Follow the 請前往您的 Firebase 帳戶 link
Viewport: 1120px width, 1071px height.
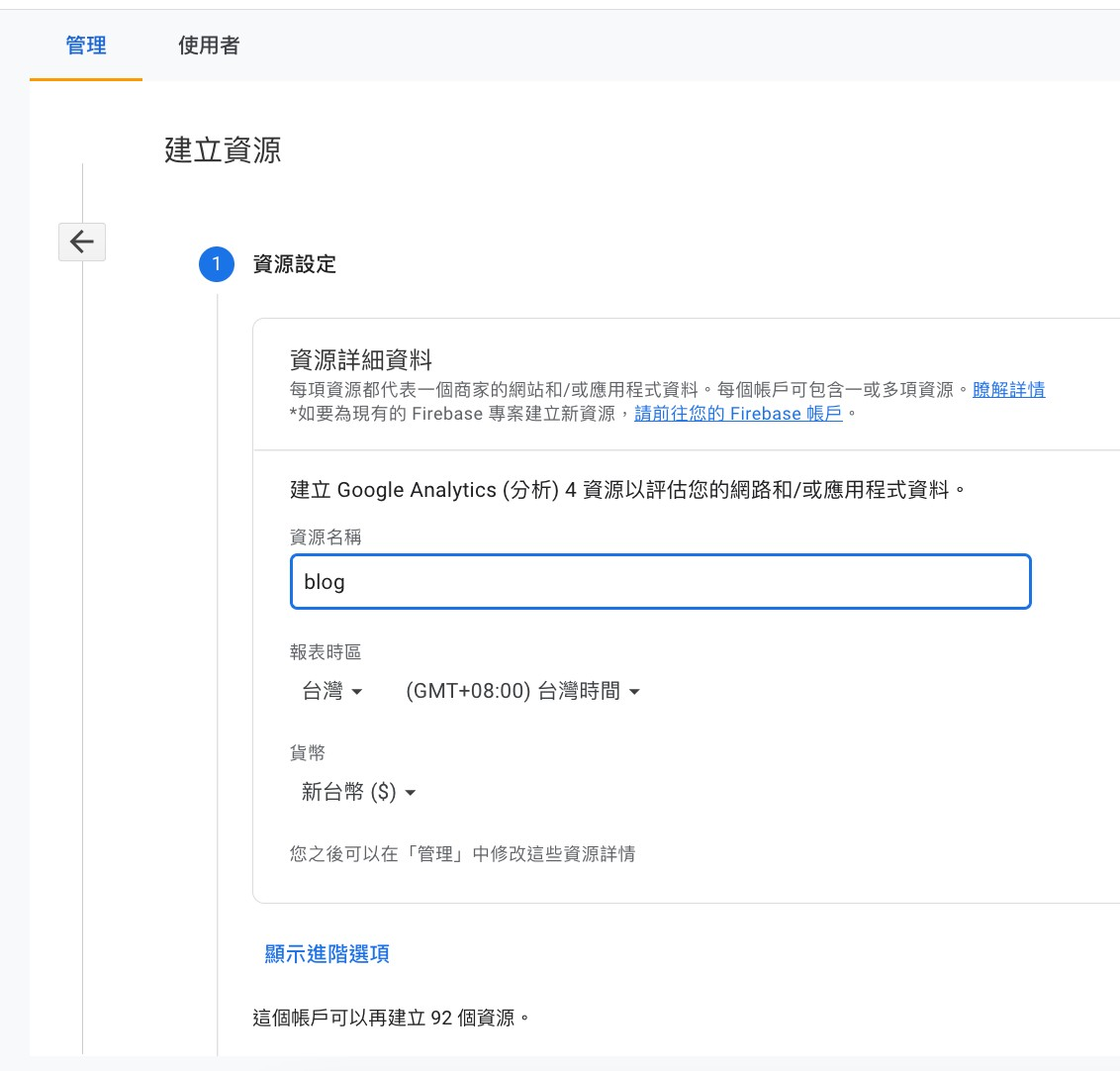pos(738,414)
